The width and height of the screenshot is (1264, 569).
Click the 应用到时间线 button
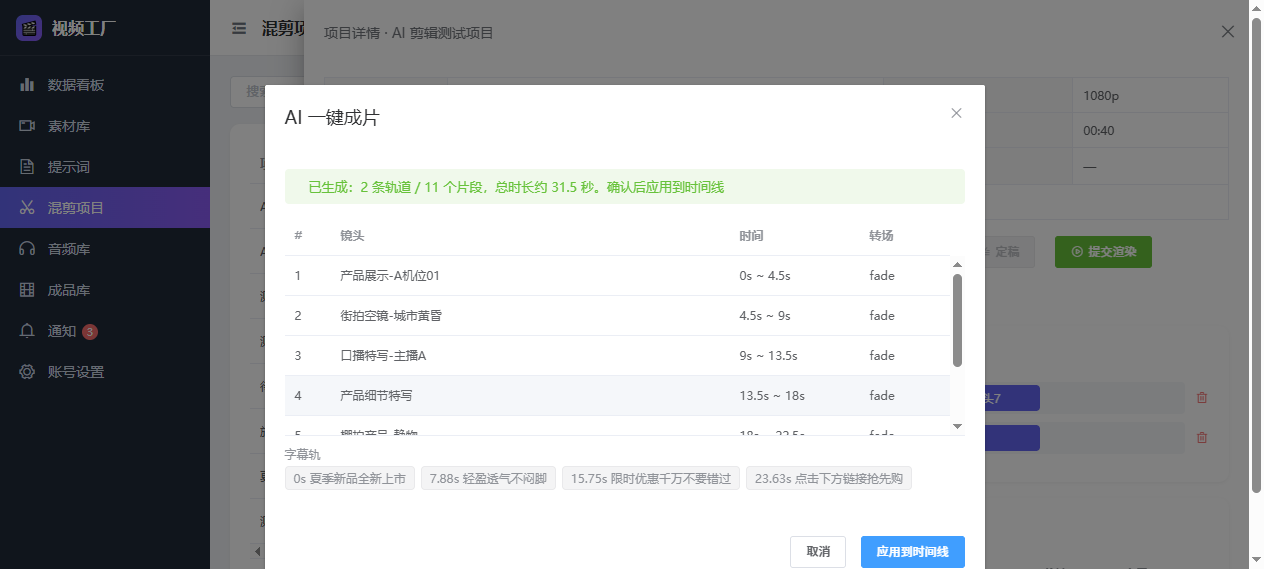pyautogui.click(x=913, y=552)
